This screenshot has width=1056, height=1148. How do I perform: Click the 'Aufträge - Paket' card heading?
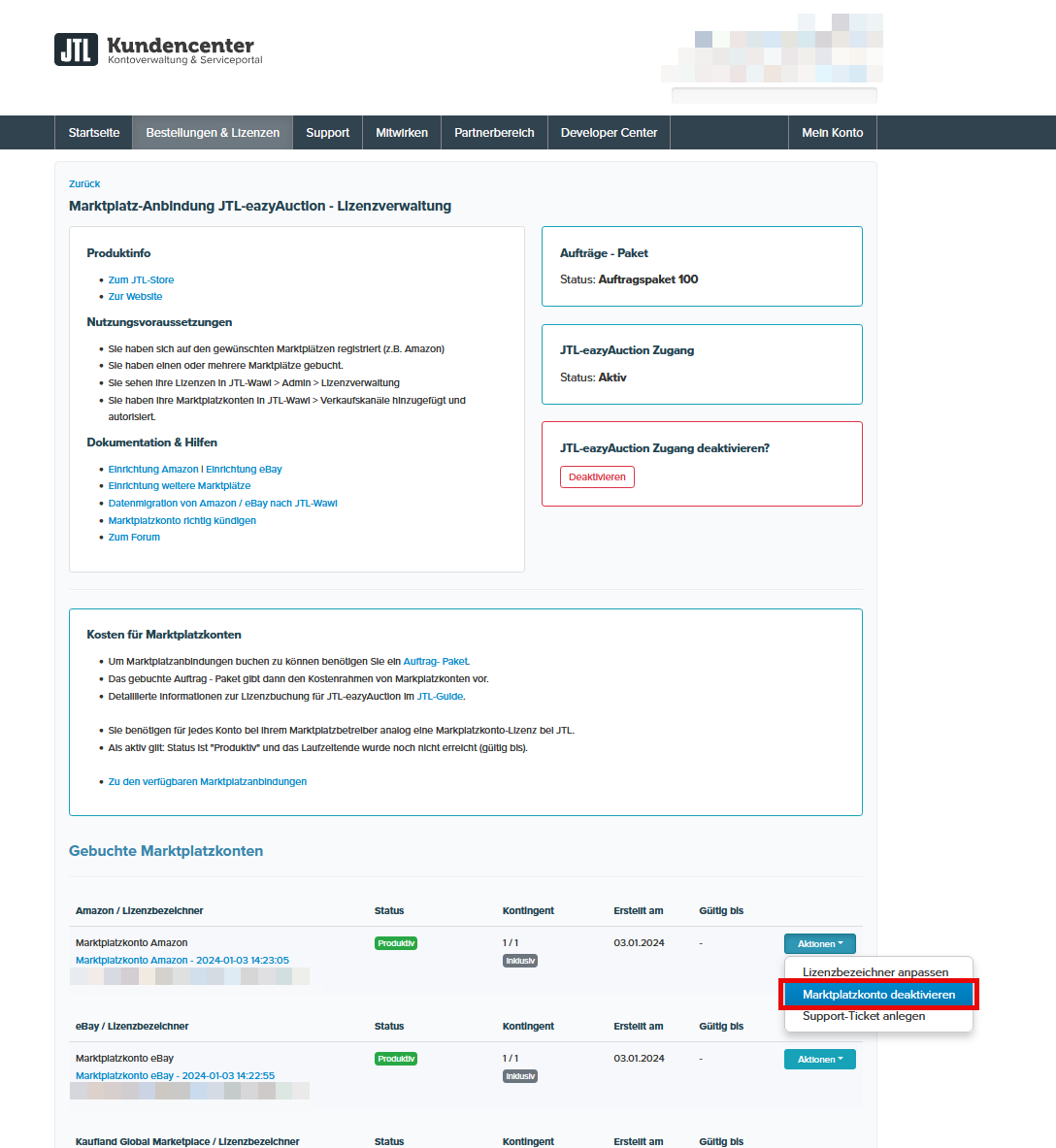tap(604, 252)
